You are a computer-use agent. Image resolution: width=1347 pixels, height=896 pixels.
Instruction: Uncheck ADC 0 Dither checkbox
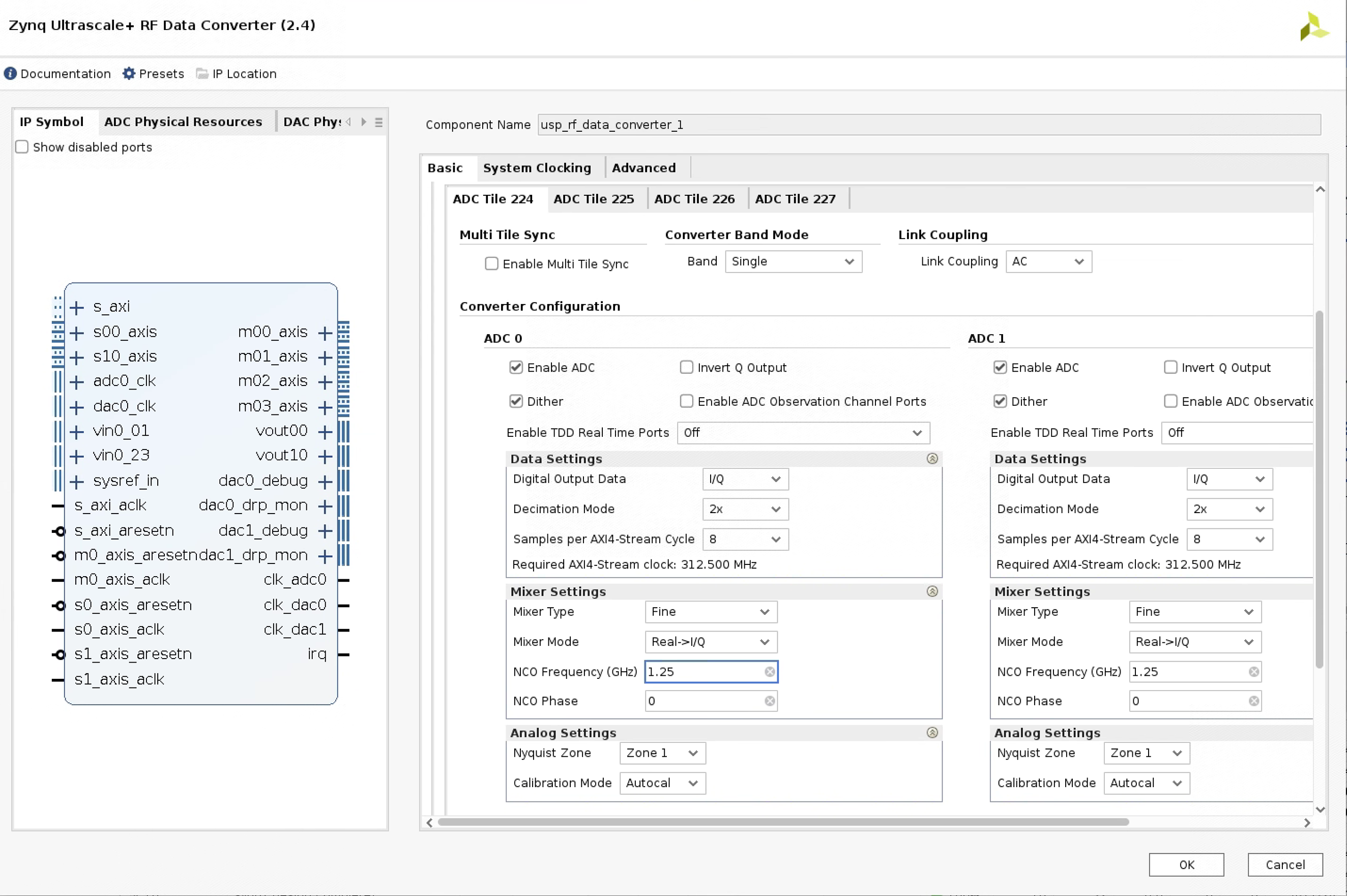(x=516, y=401)
